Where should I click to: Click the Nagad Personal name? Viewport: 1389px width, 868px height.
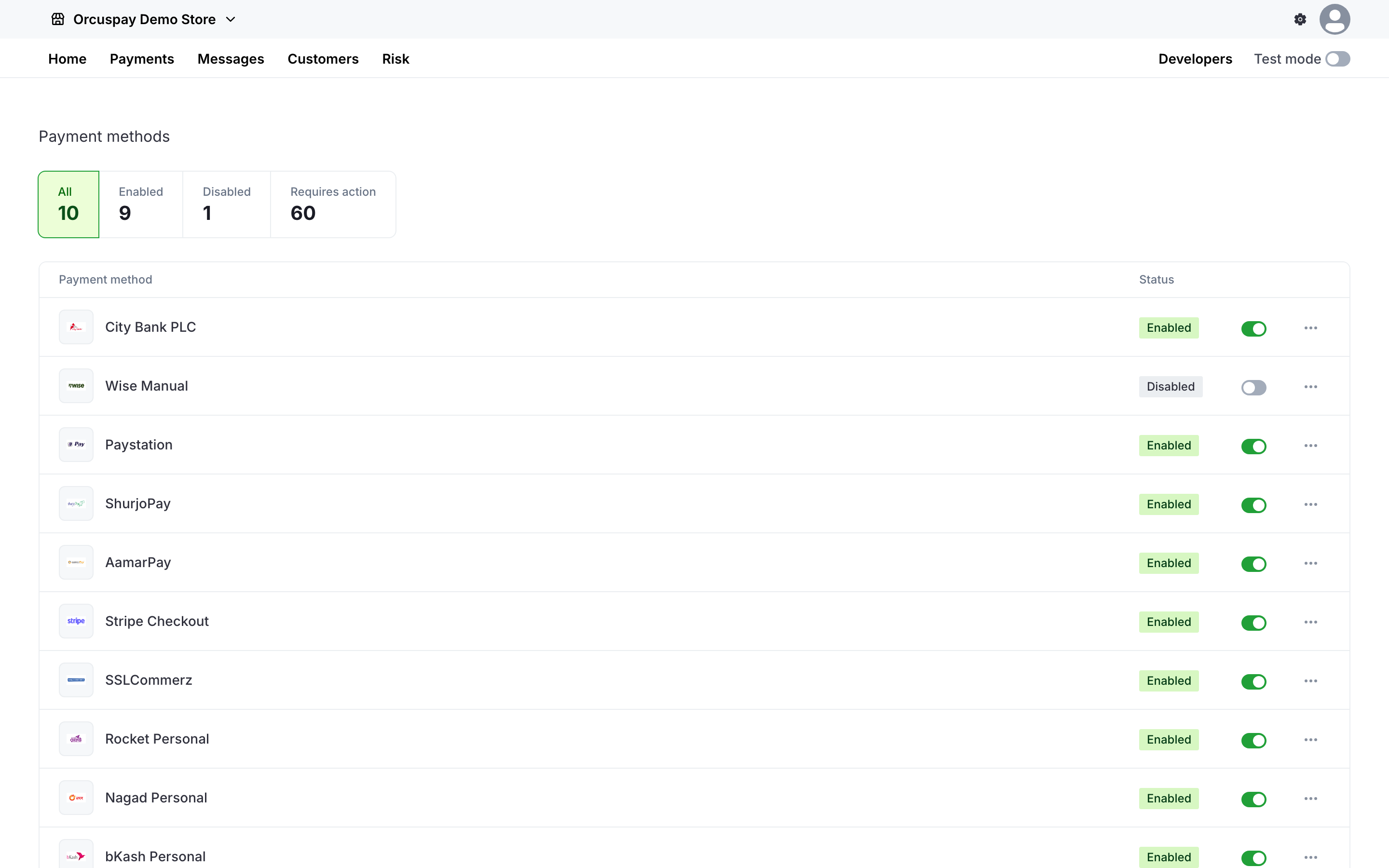pos(156,798)
